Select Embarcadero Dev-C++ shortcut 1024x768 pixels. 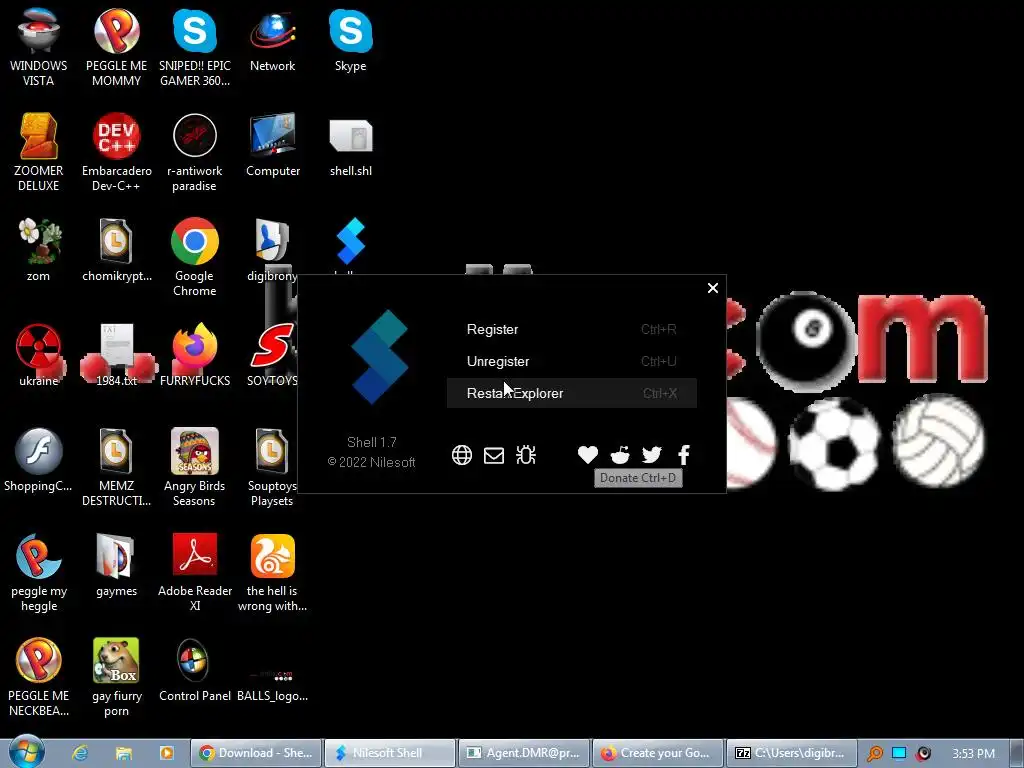click(x=116, y=152)
